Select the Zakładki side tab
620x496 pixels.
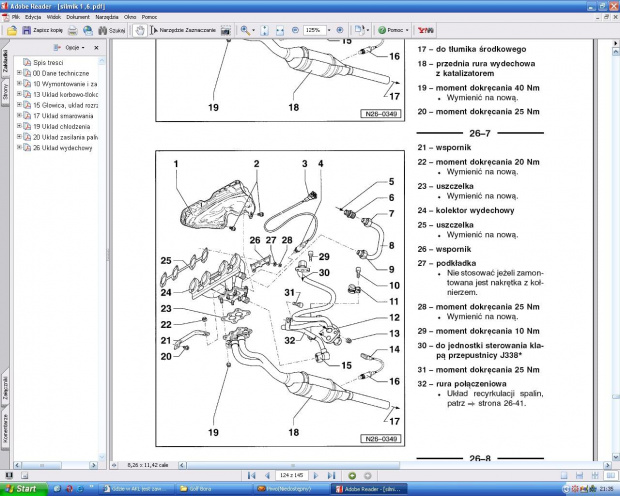tap(5, 60)
